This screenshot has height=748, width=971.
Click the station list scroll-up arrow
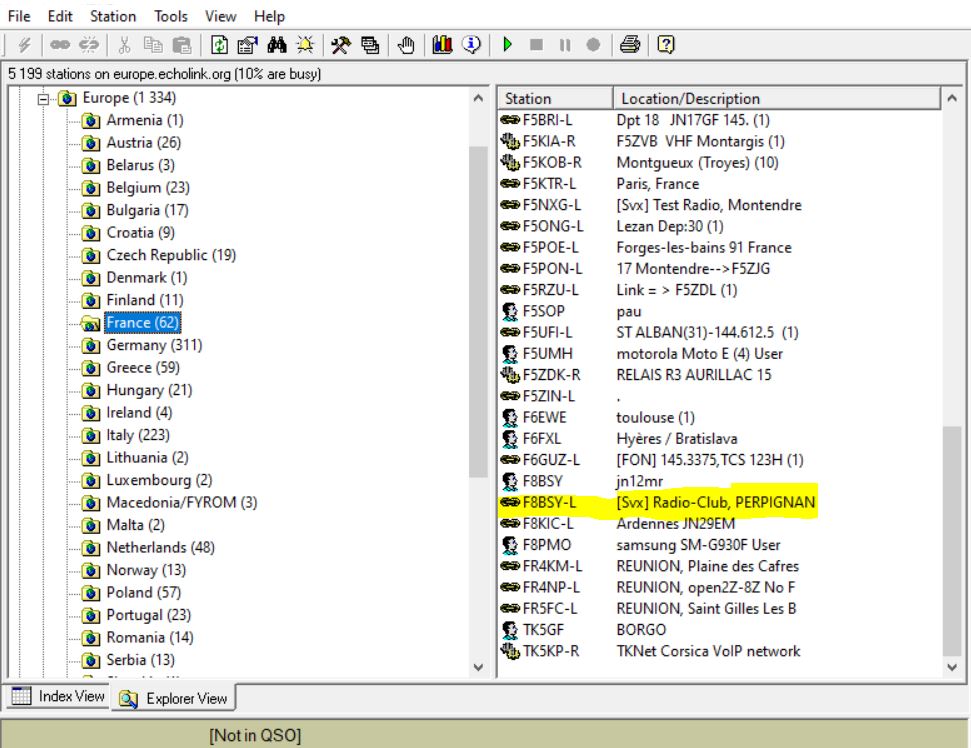952,98
